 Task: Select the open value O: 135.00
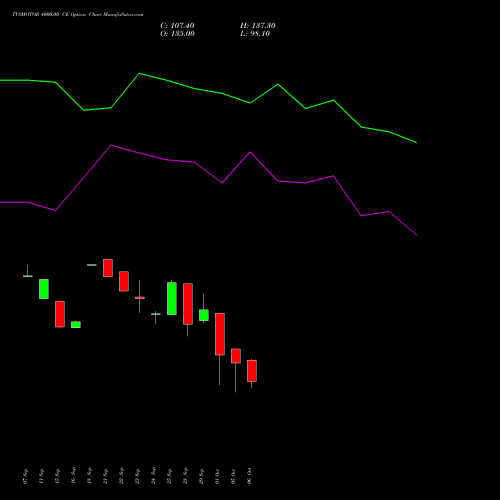[x=177, y=34]
